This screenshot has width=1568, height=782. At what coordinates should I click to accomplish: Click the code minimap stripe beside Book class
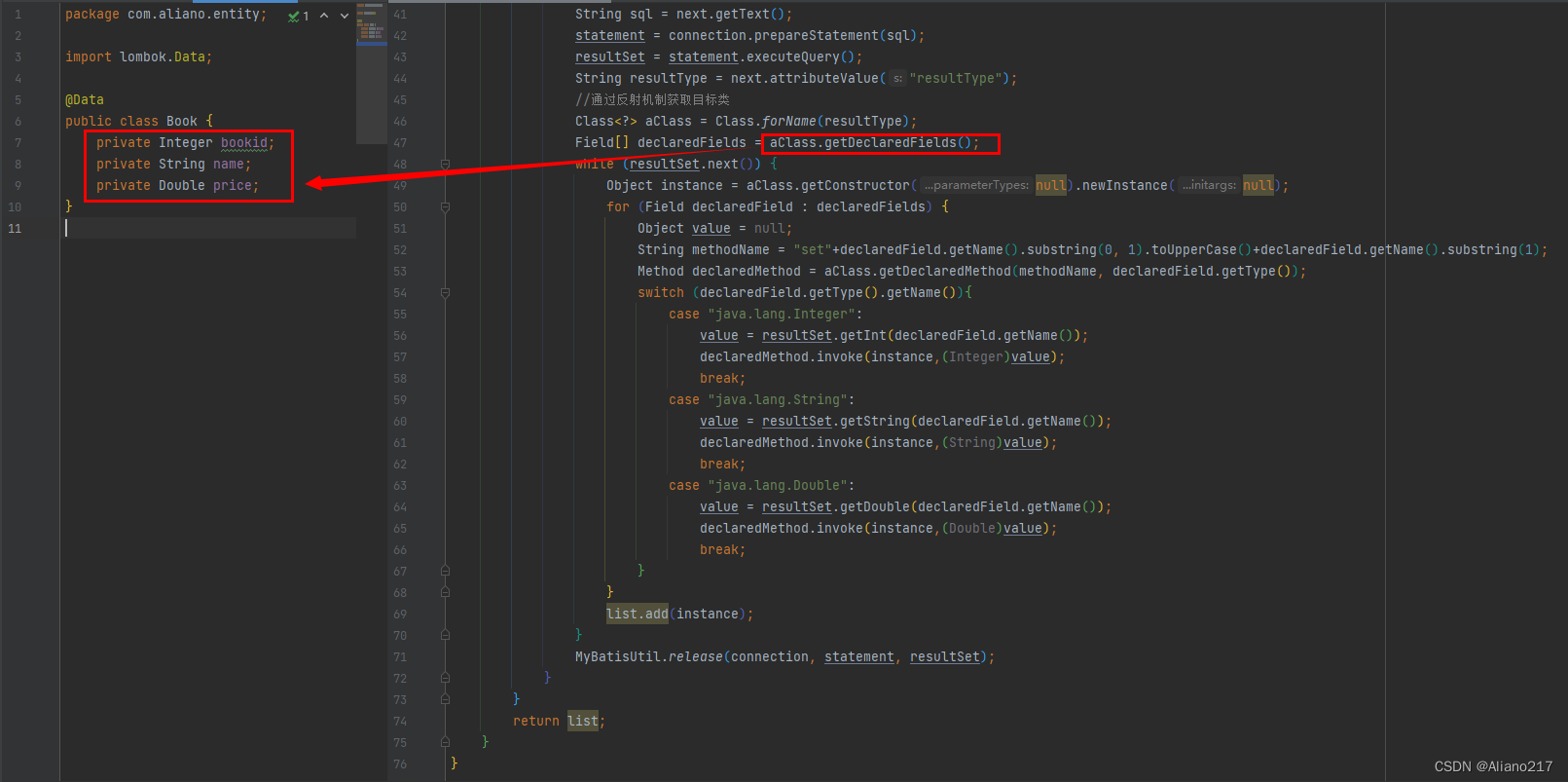click(371, 25)
